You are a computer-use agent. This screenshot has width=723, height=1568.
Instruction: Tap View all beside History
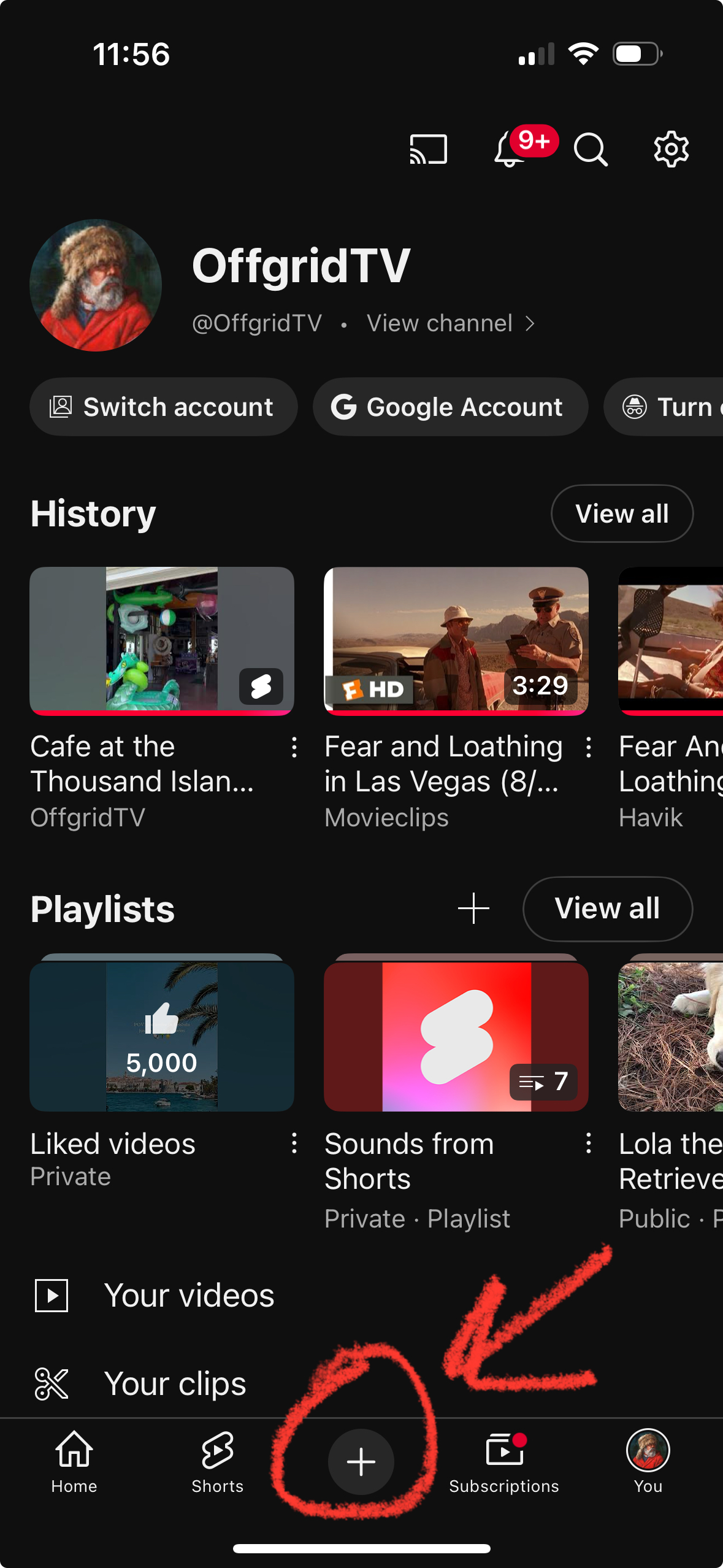(622, 513)
